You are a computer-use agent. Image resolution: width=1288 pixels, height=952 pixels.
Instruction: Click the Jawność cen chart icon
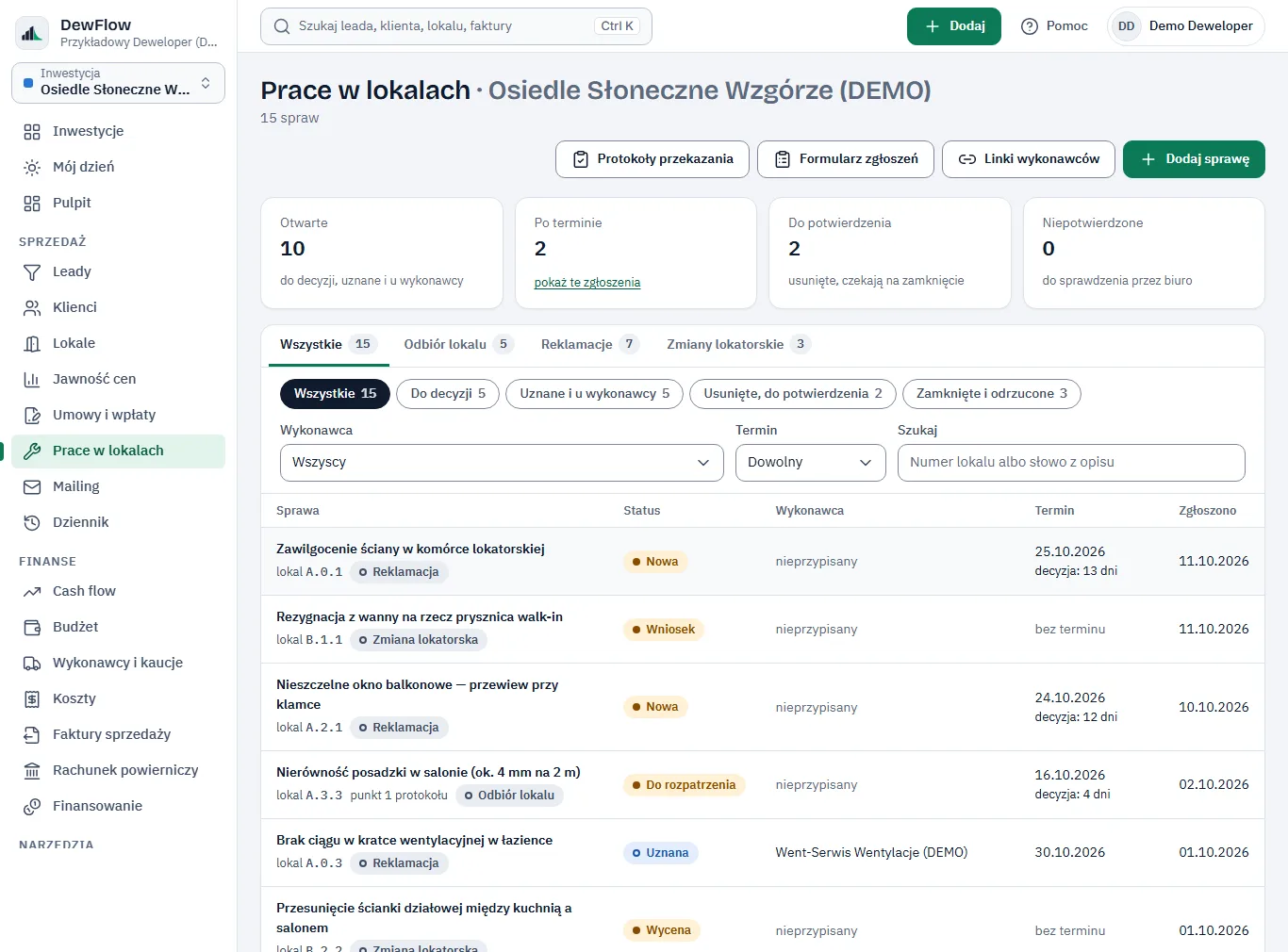[x=32, y=379]
